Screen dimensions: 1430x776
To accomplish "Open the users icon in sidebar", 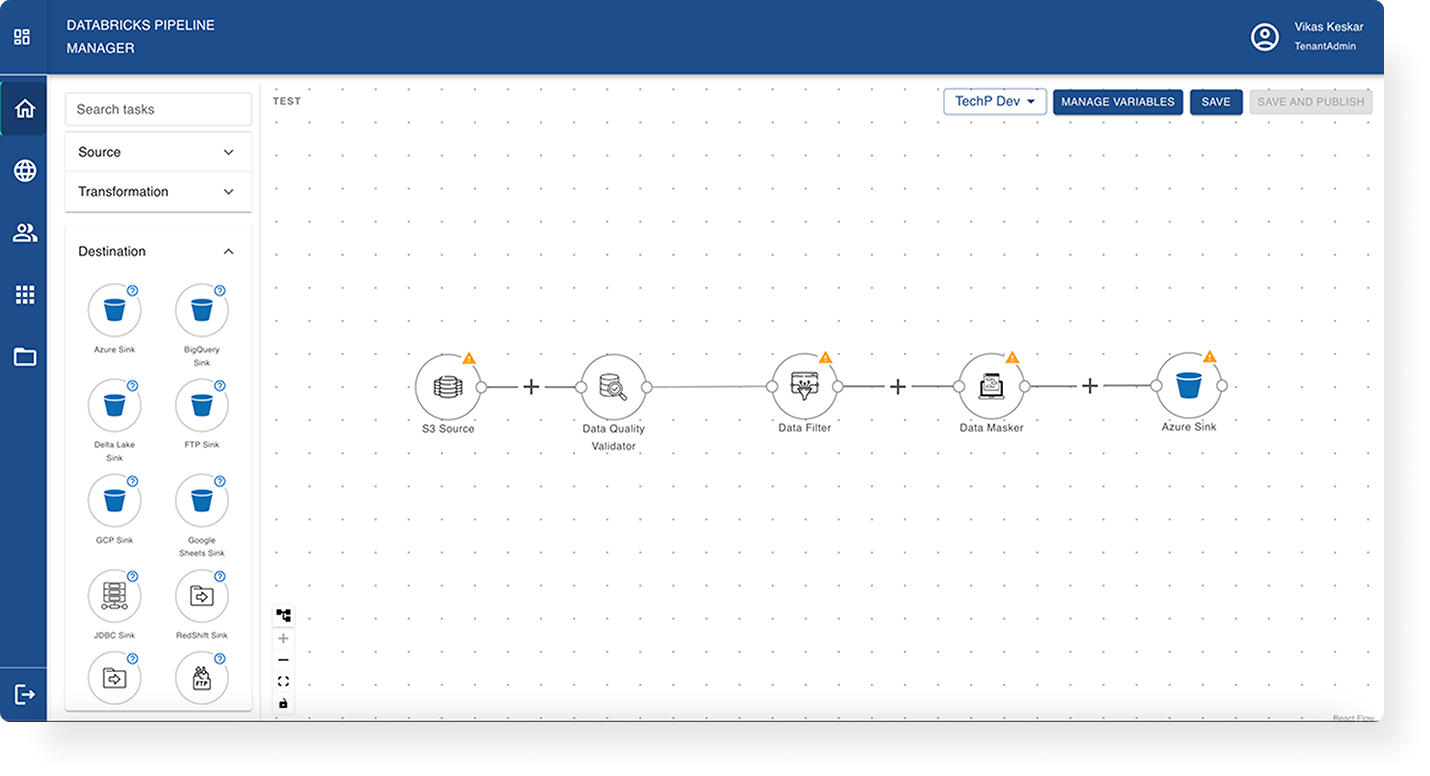I will 25,233.
